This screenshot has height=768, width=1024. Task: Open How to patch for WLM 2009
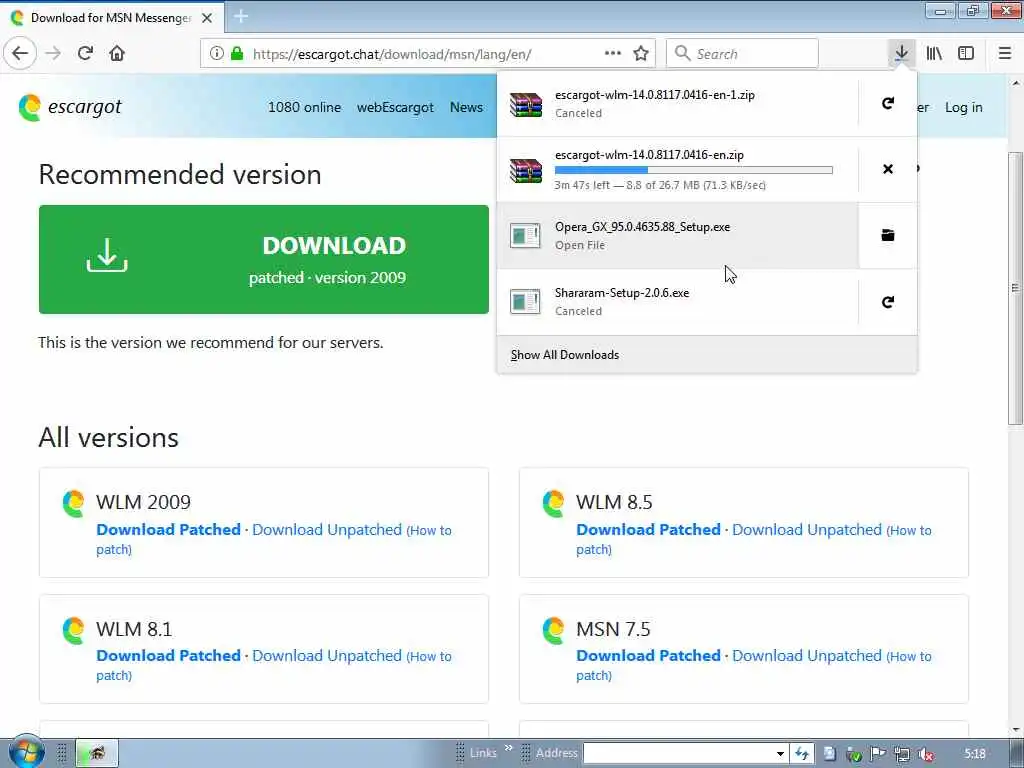tap(429, 531)
